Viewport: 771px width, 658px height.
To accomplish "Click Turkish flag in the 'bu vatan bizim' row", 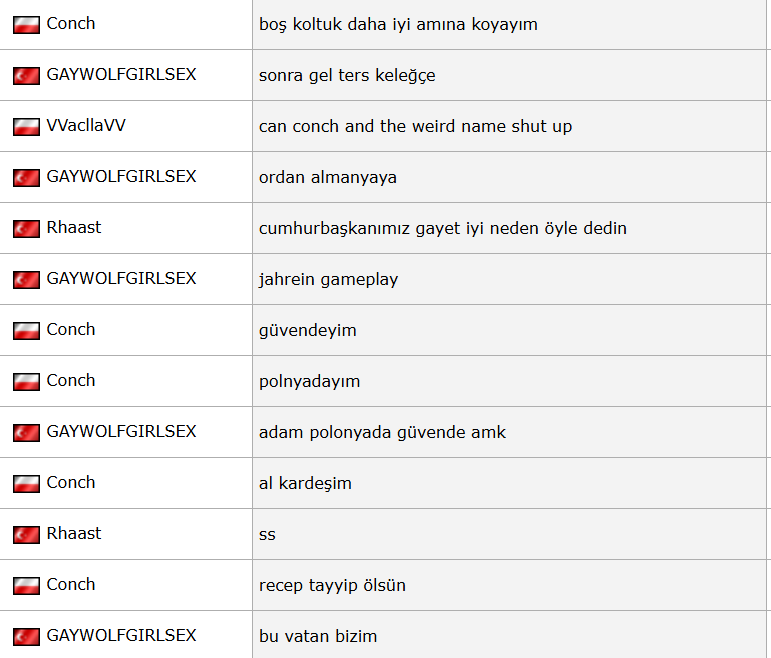I will coord(26,637).
